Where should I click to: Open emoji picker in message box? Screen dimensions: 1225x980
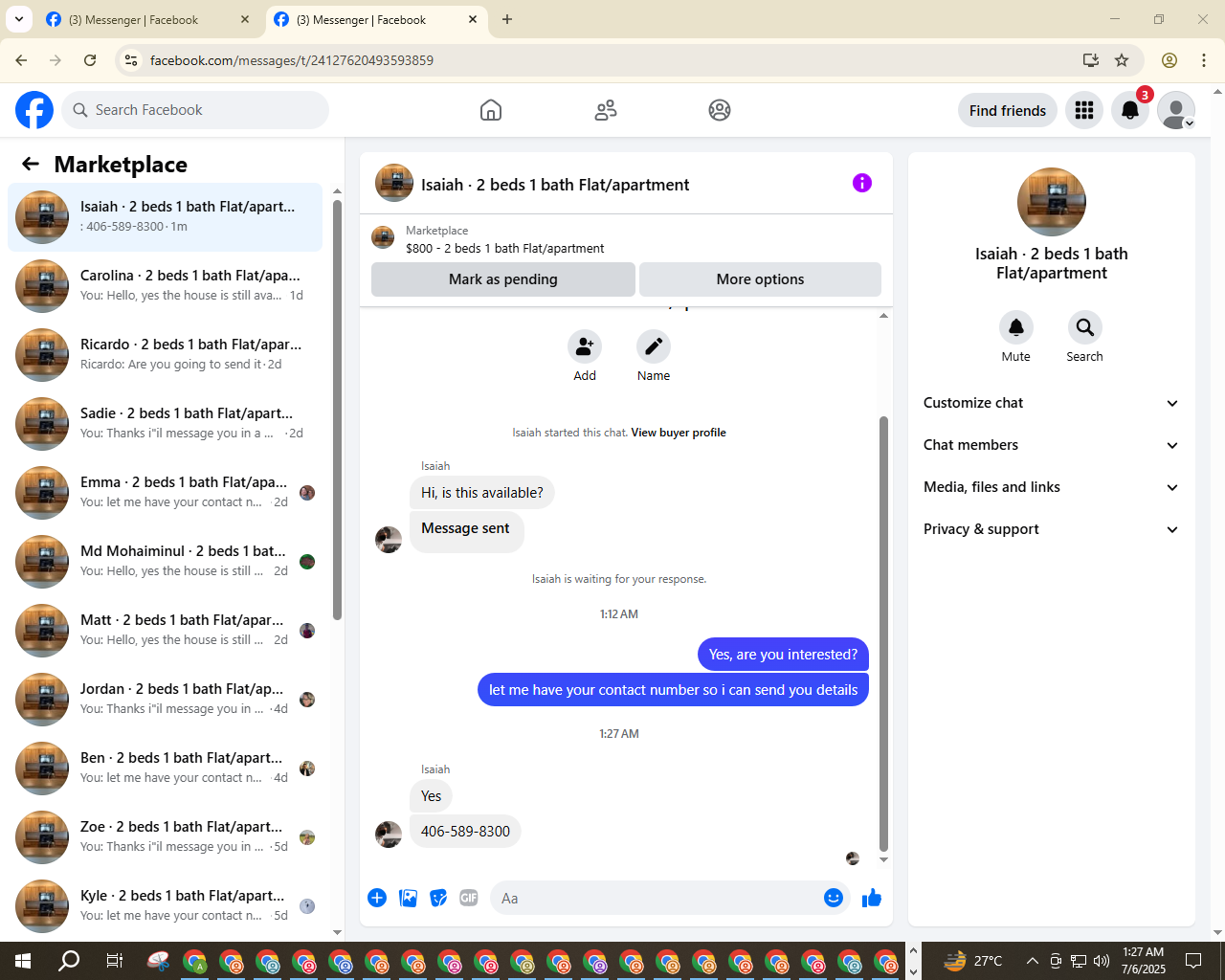click(x=834, y=898)
